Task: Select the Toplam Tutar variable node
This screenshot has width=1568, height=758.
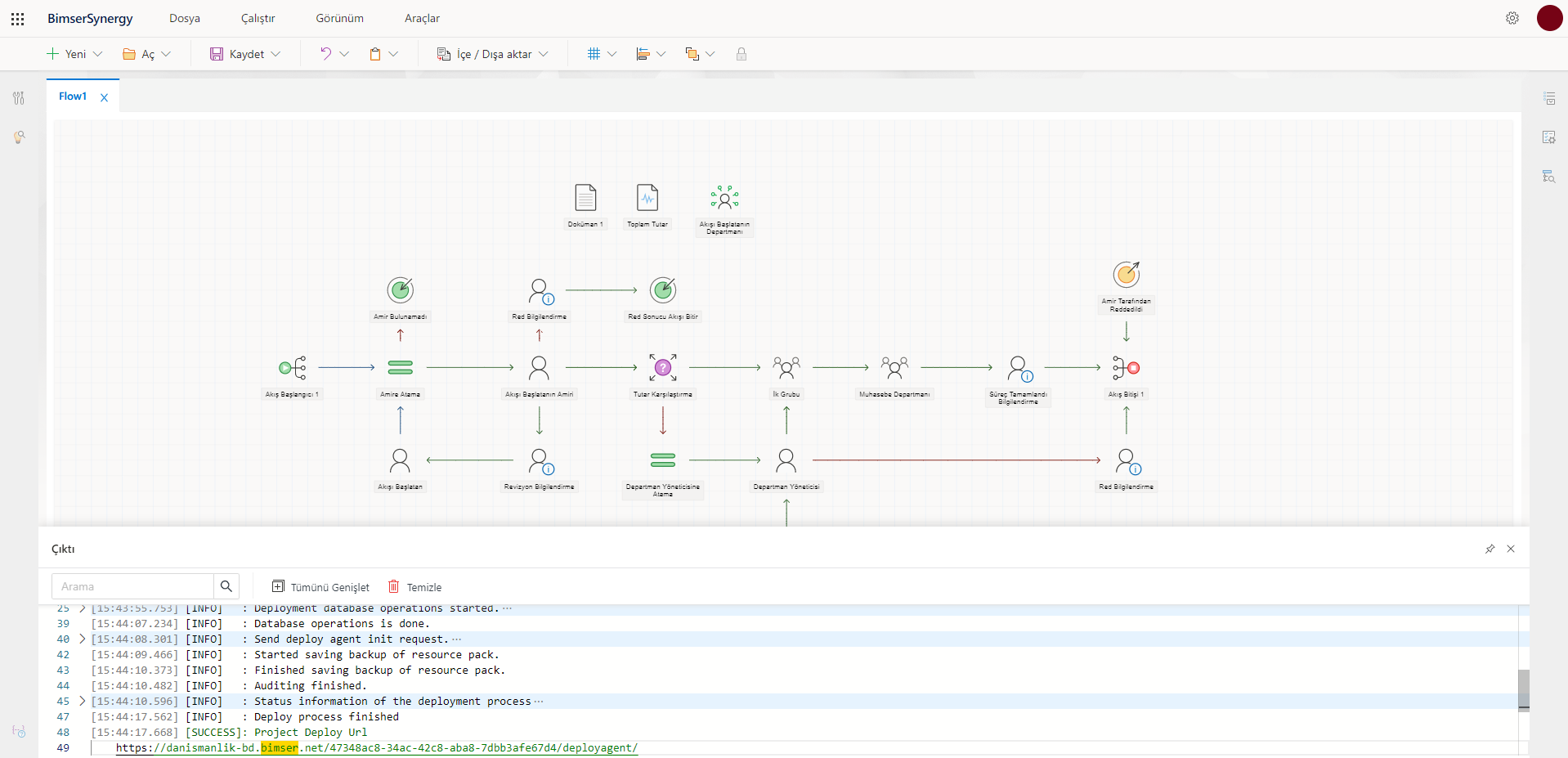Action: tap(647, 198)
